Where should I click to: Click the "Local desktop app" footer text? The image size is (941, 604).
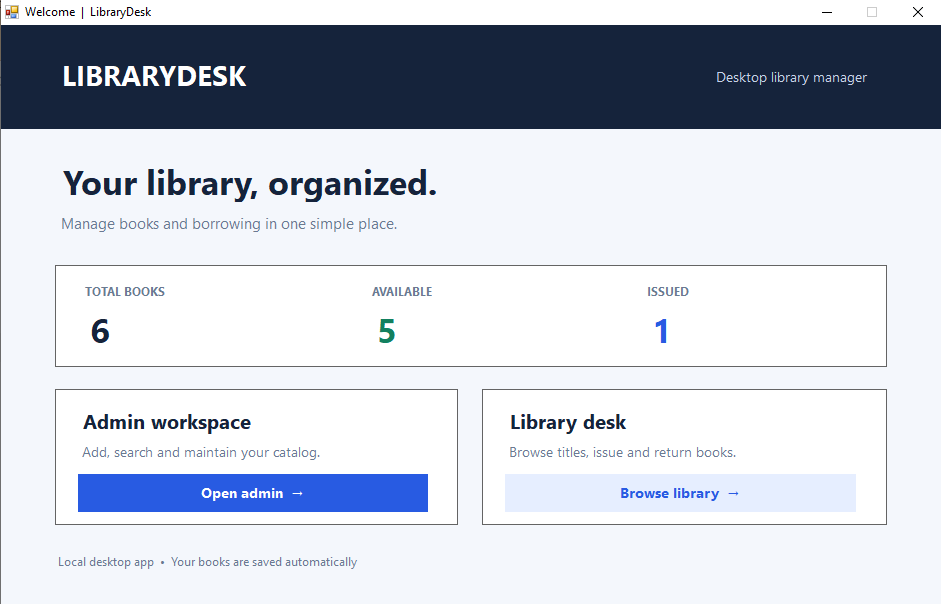pyautogui.click(x=106, y=562)
